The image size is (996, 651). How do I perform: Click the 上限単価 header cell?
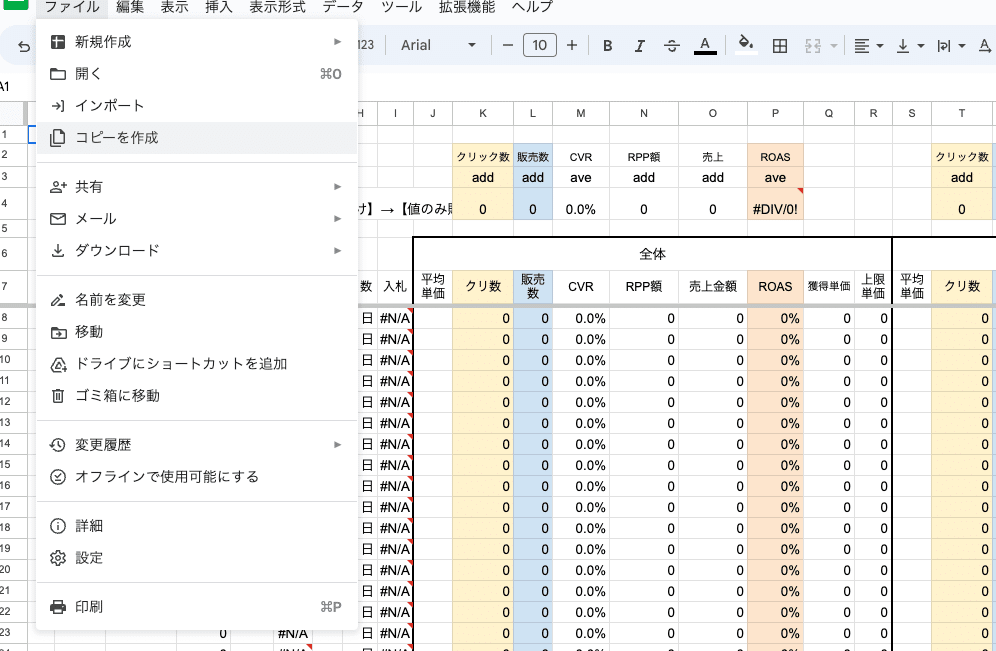point(873,287)
